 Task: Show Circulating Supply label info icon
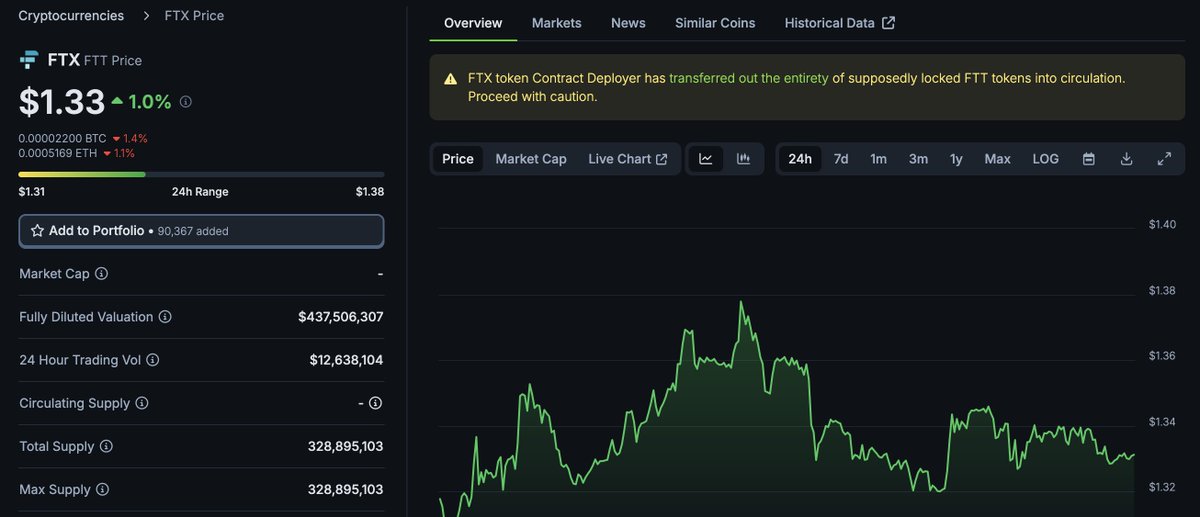tap(142, 403)
